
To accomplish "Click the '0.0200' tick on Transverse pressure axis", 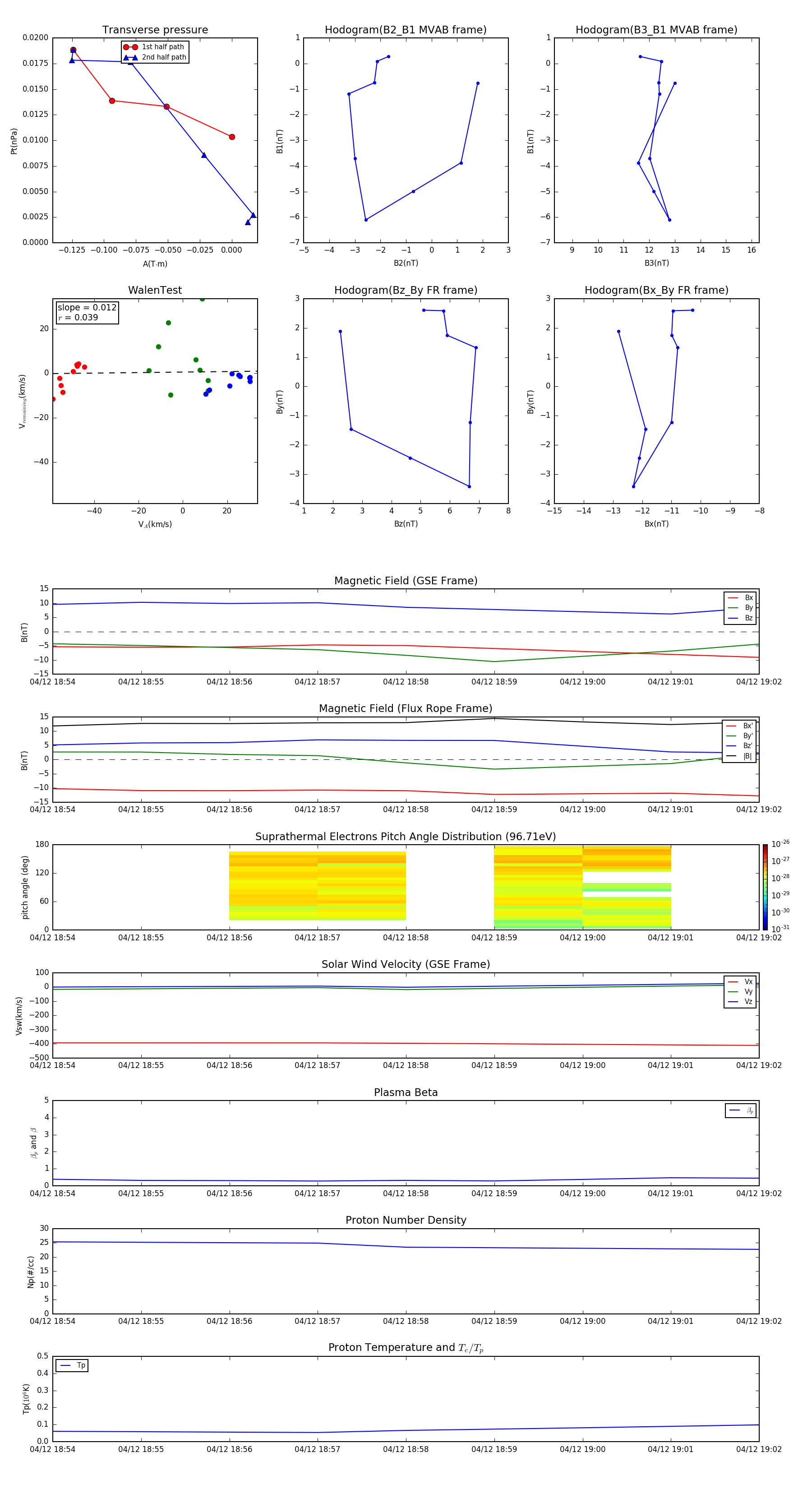I will click(35, 37).
